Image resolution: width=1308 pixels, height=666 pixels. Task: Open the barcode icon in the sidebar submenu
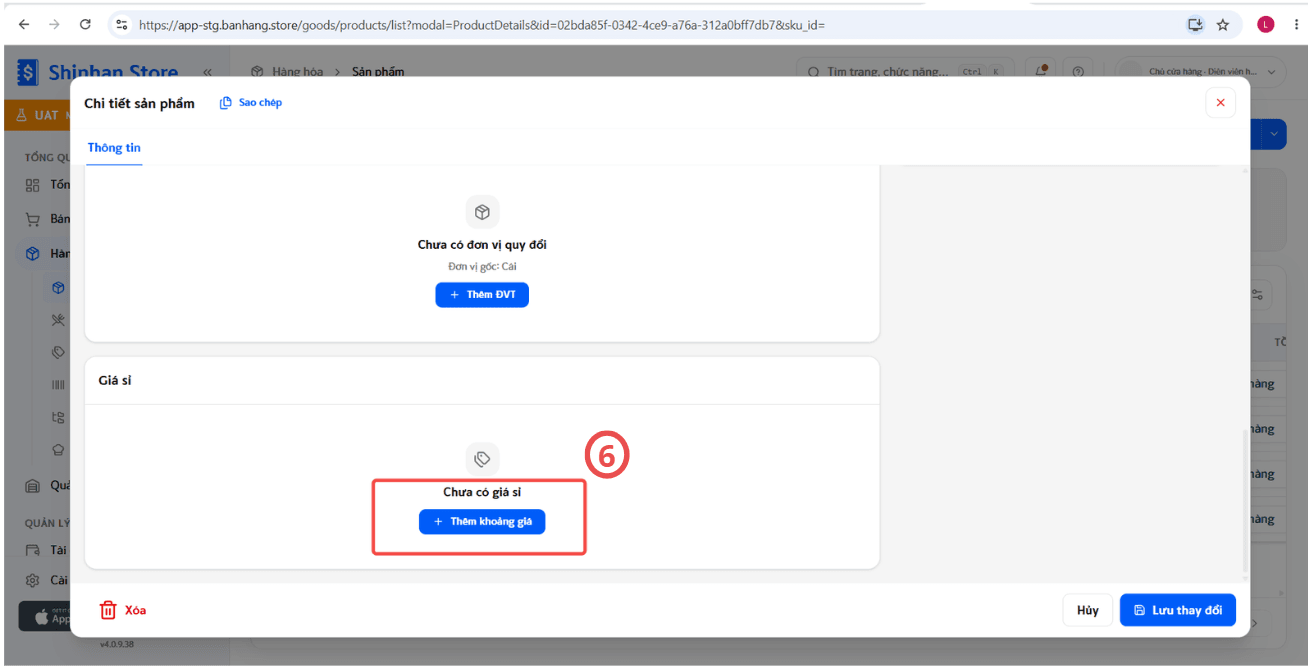[x=58, y=385]
